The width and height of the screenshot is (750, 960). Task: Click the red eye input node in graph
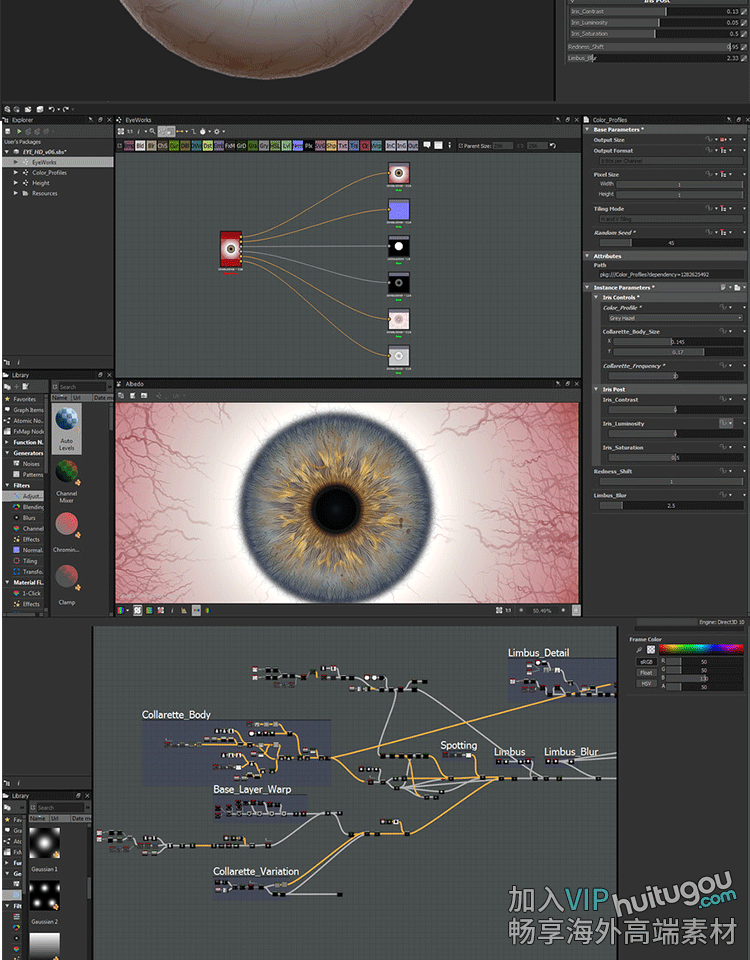[231, 249]
